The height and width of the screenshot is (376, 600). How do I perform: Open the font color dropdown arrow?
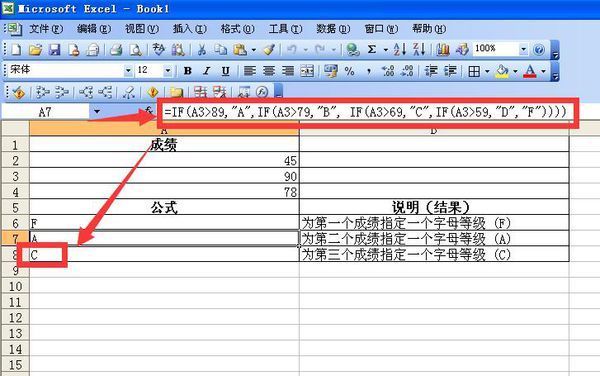click(543, 71)
